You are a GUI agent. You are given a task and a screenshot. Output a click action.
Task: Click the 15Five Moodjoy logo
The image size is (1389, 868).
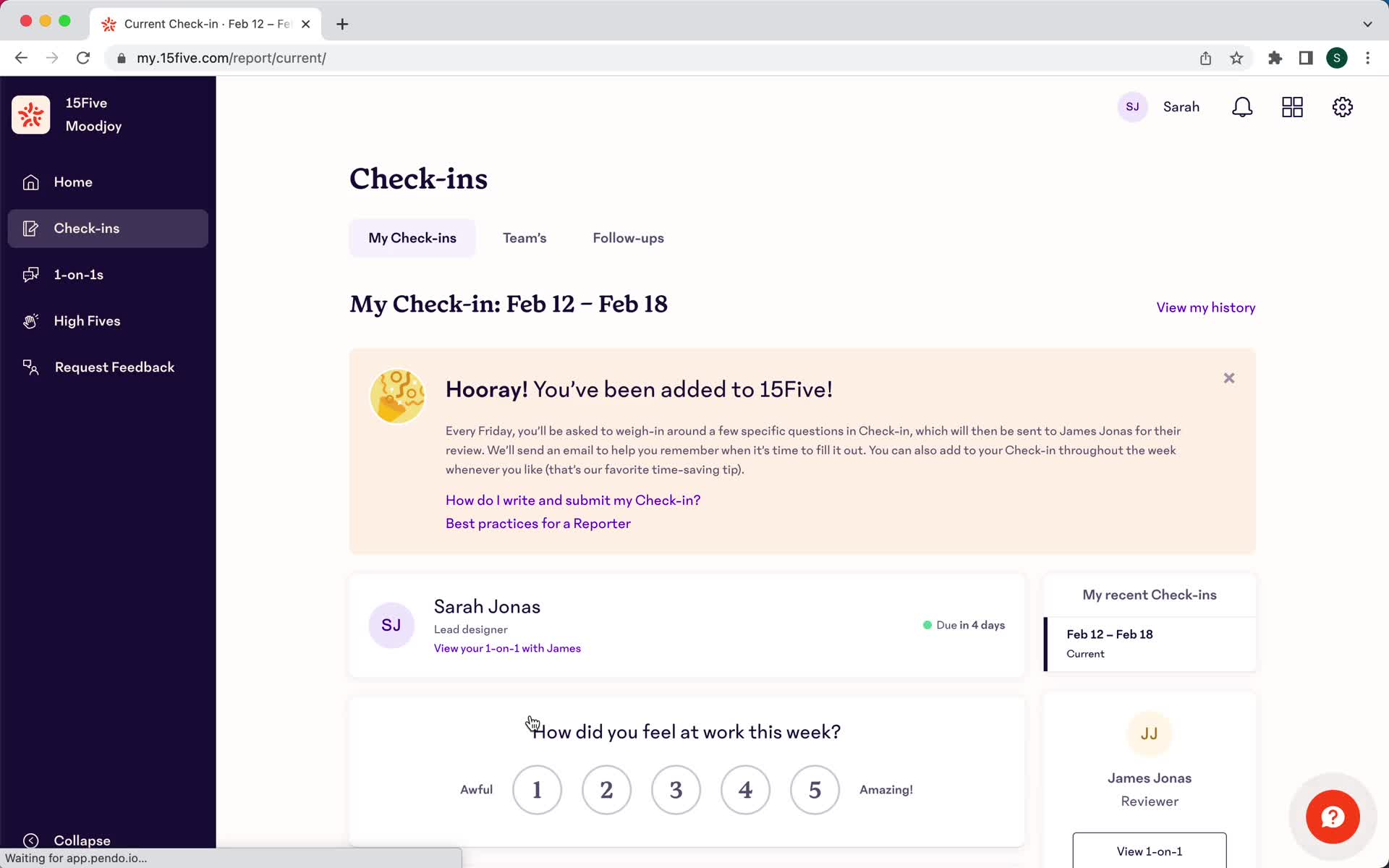click(30, 114)
